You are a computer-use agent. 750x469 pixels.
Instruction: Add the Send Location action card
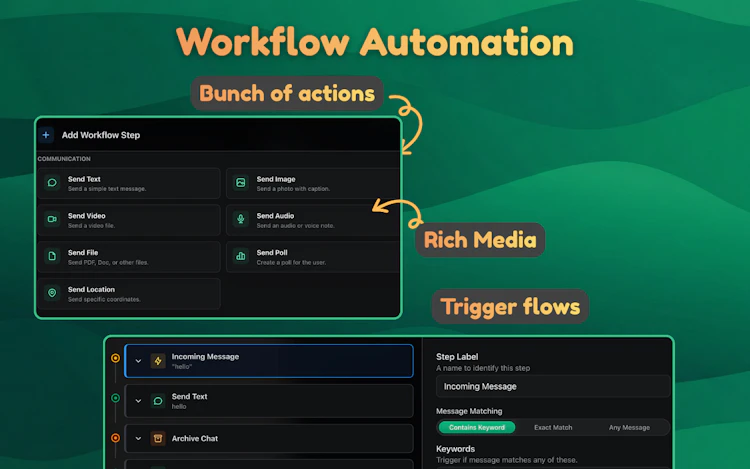129,294
